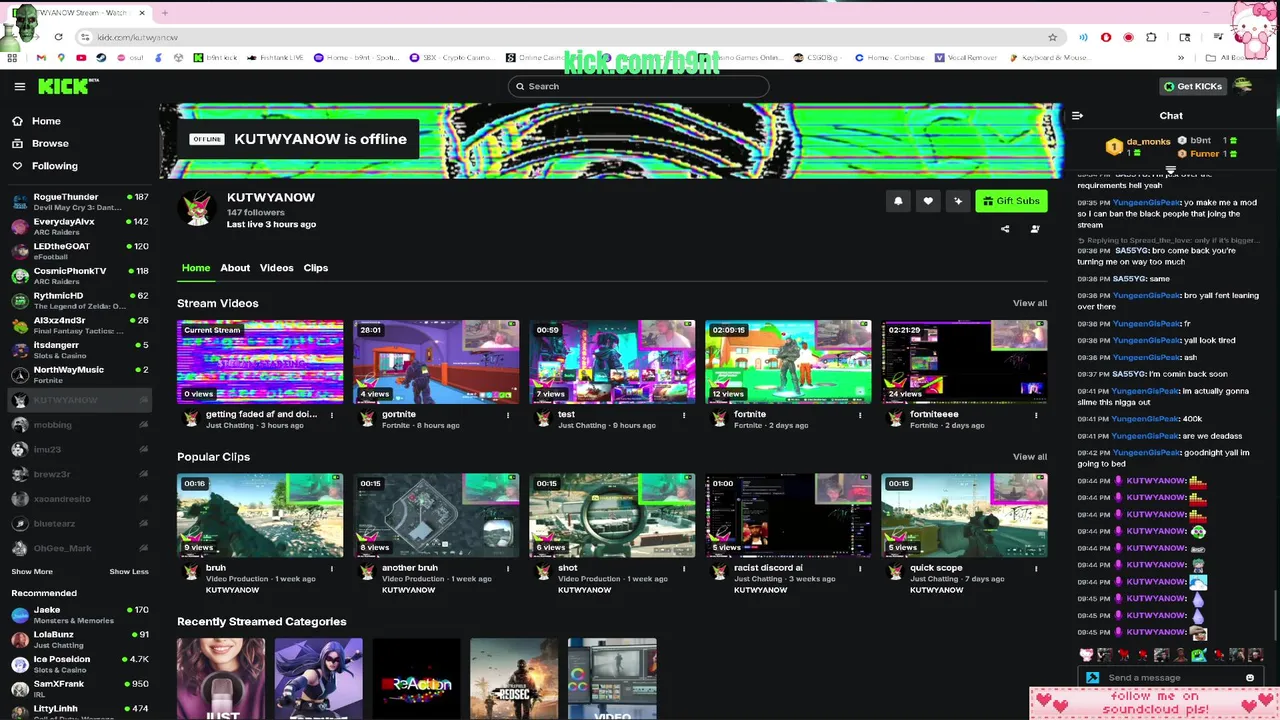Open the emoji picker in chat input
Screen dimensions: 1280x720
(x=1249, y=678)
